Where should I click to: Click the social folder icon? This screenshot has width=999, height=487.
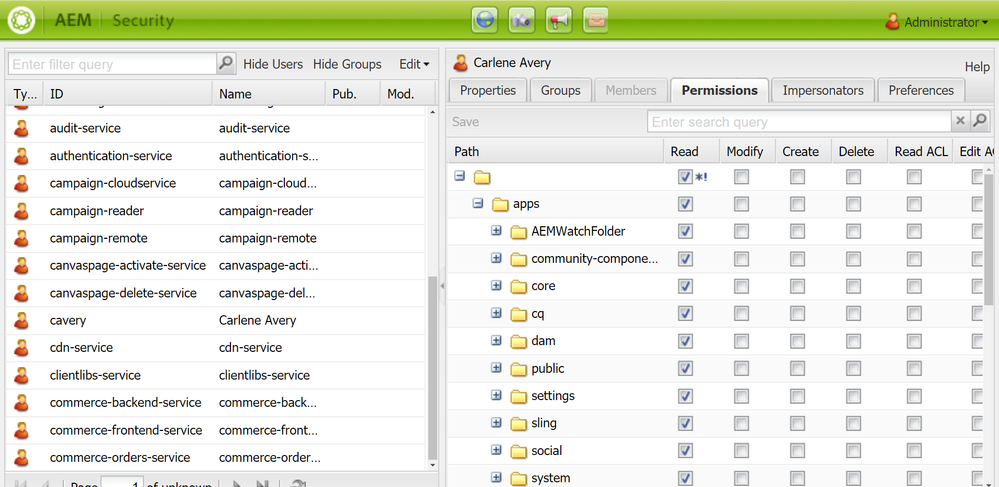(519, 451)
